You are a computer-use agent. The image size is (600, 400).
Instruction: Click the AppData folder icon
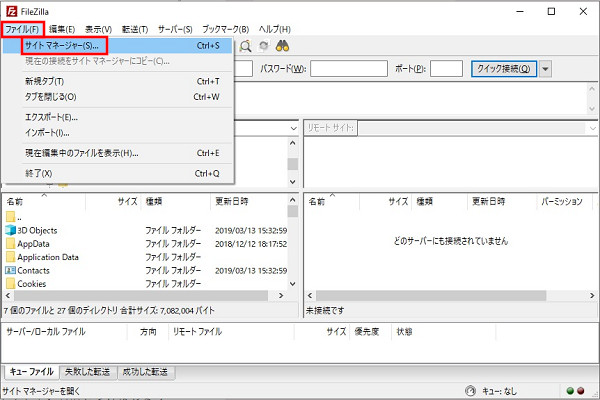click(x=11, y=243)
